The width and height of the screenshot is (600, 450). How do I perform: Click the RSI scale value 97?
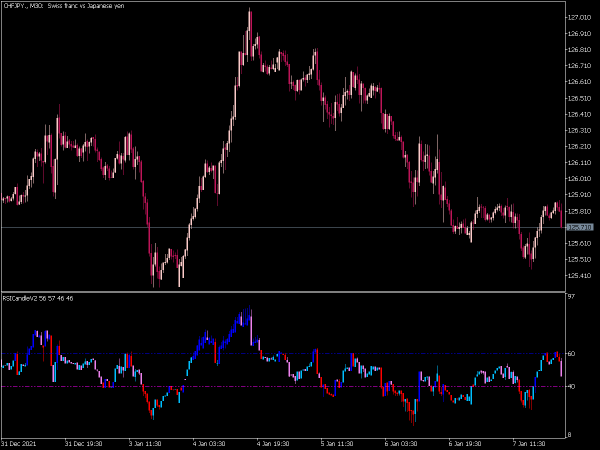coord(571,297)
